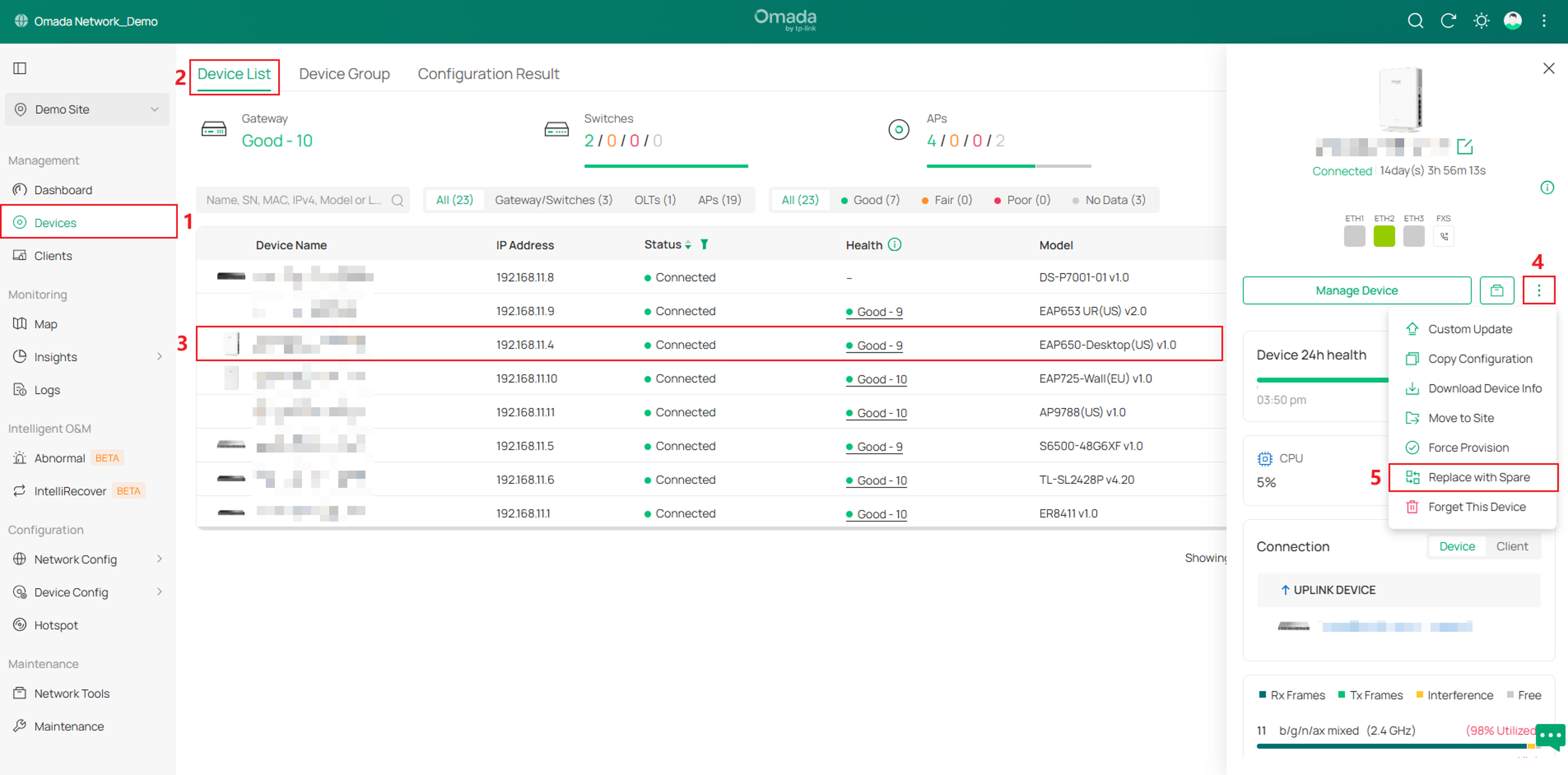Click the Omada Network_Demo globe icon

[x=21, y=21]
